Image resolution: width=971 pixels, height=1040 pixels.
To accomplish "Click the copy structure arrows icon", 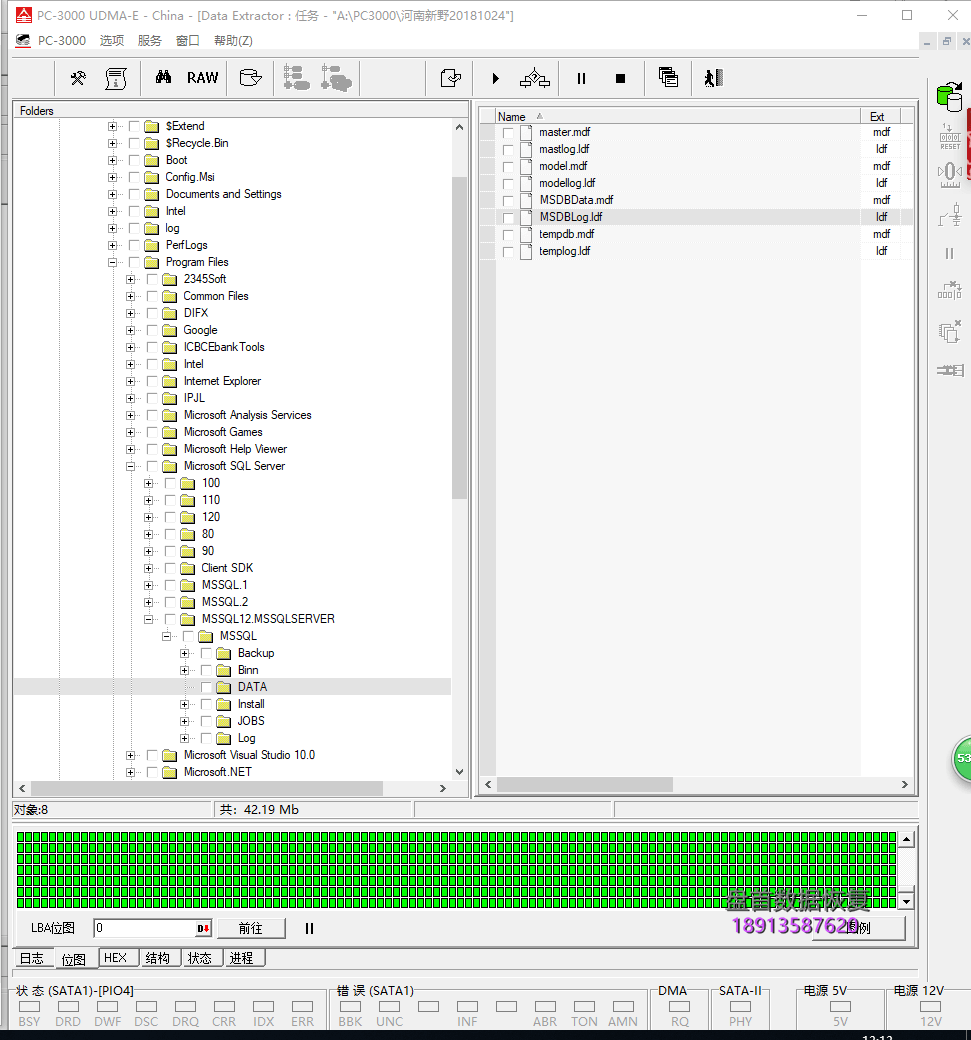I will tap(535, 78).
